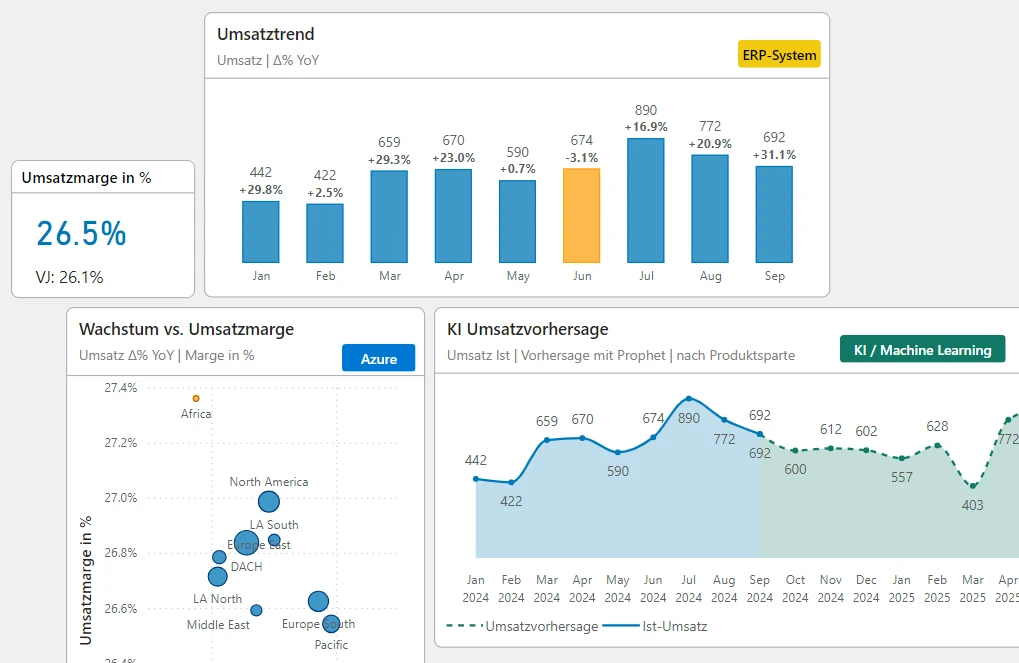Click the Jul 2024 x-axis label
Screen dimensions: 1019x663
pyautogui.click(x=689, y=589)
